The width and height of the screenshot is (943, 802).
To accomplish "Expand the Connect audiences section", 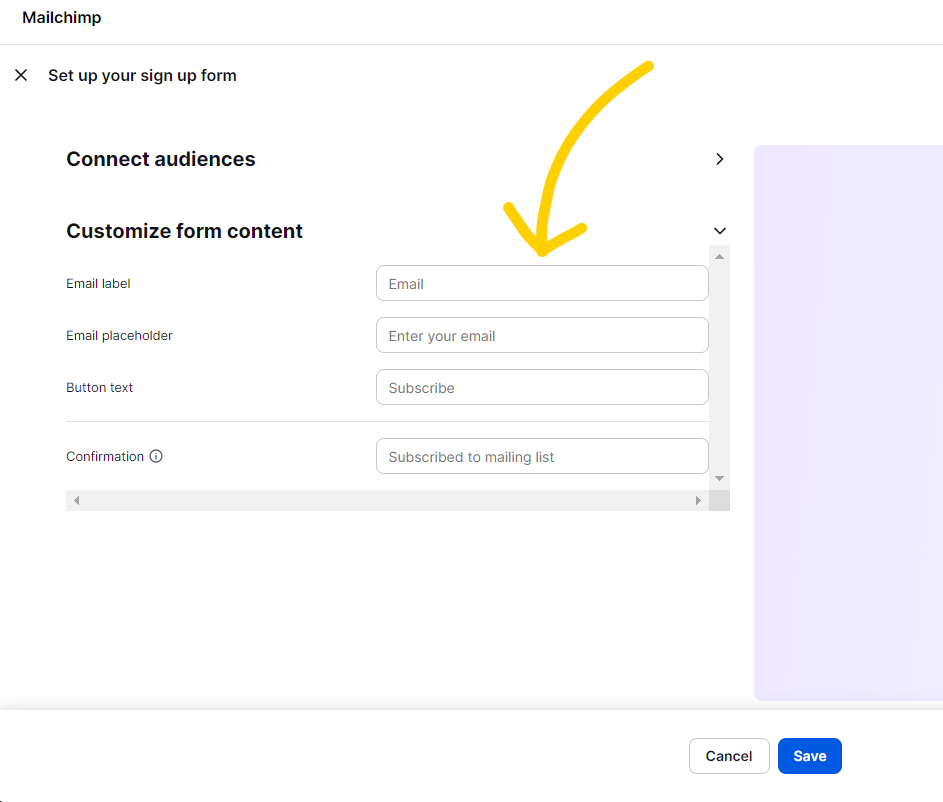I will [x=719, y=159].
